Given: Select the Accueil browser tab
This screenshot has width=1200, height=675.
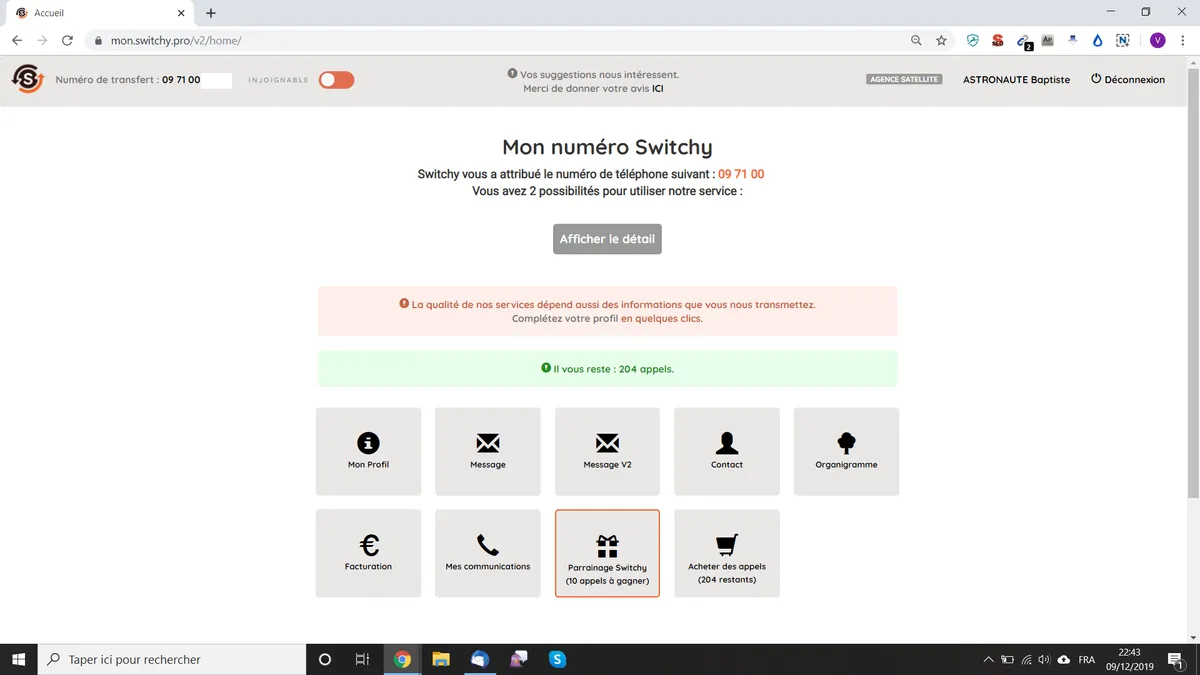Looking at the screenshot, I should 97,13.
